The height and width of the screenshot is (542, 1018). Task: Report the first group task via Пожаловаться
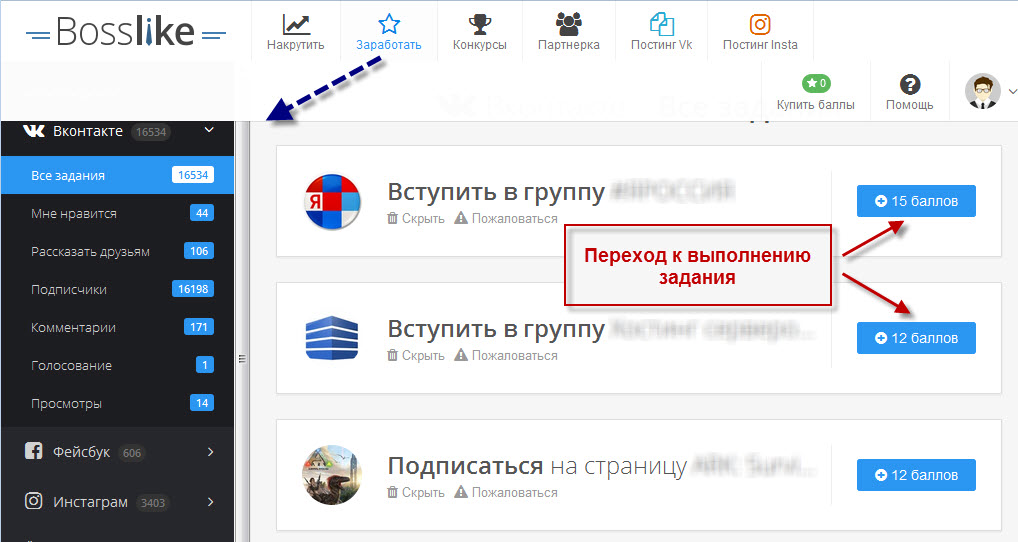[506, 219]
